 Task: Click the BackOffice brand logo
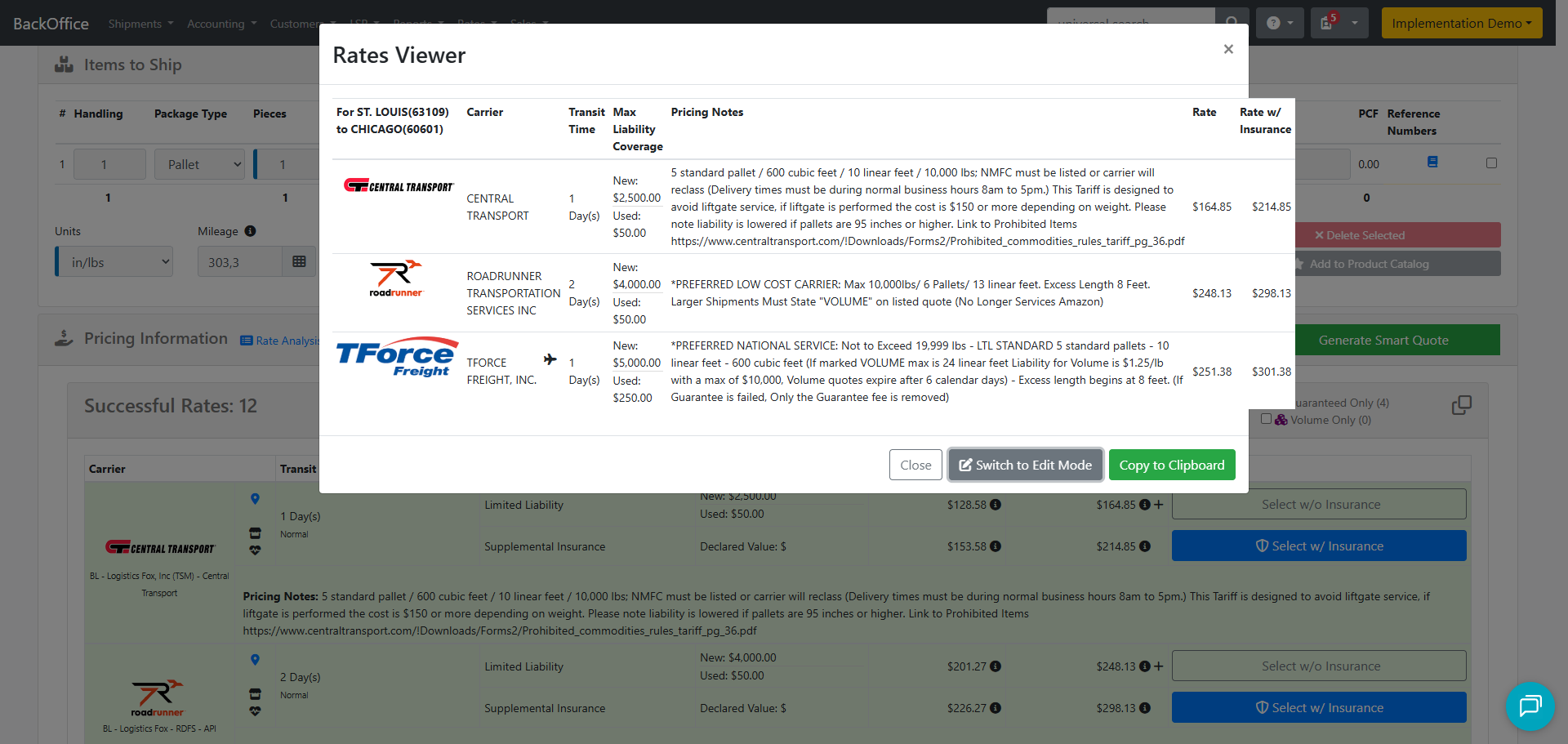pyautogui.click(x=51, y=24)
